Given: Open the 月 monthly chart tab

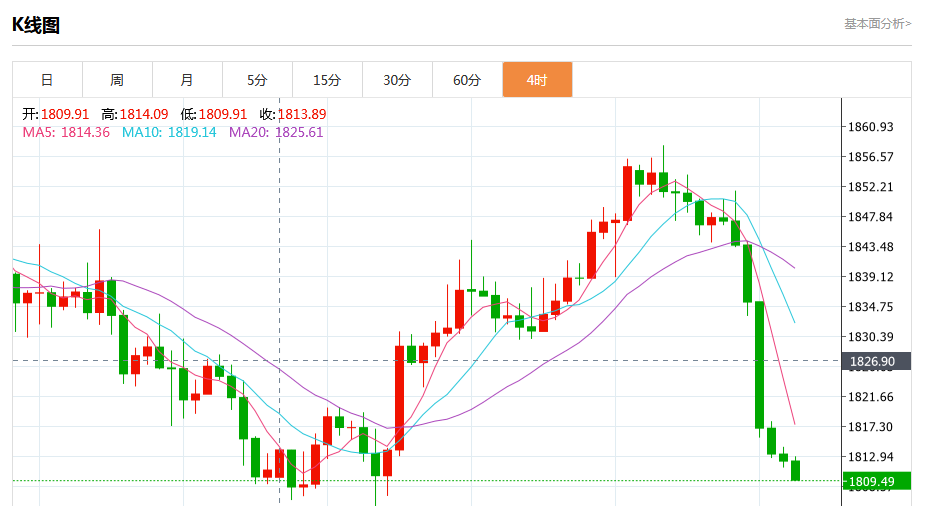Looking at the screenshot, I should pyautogui.click(x=187, y=80).
